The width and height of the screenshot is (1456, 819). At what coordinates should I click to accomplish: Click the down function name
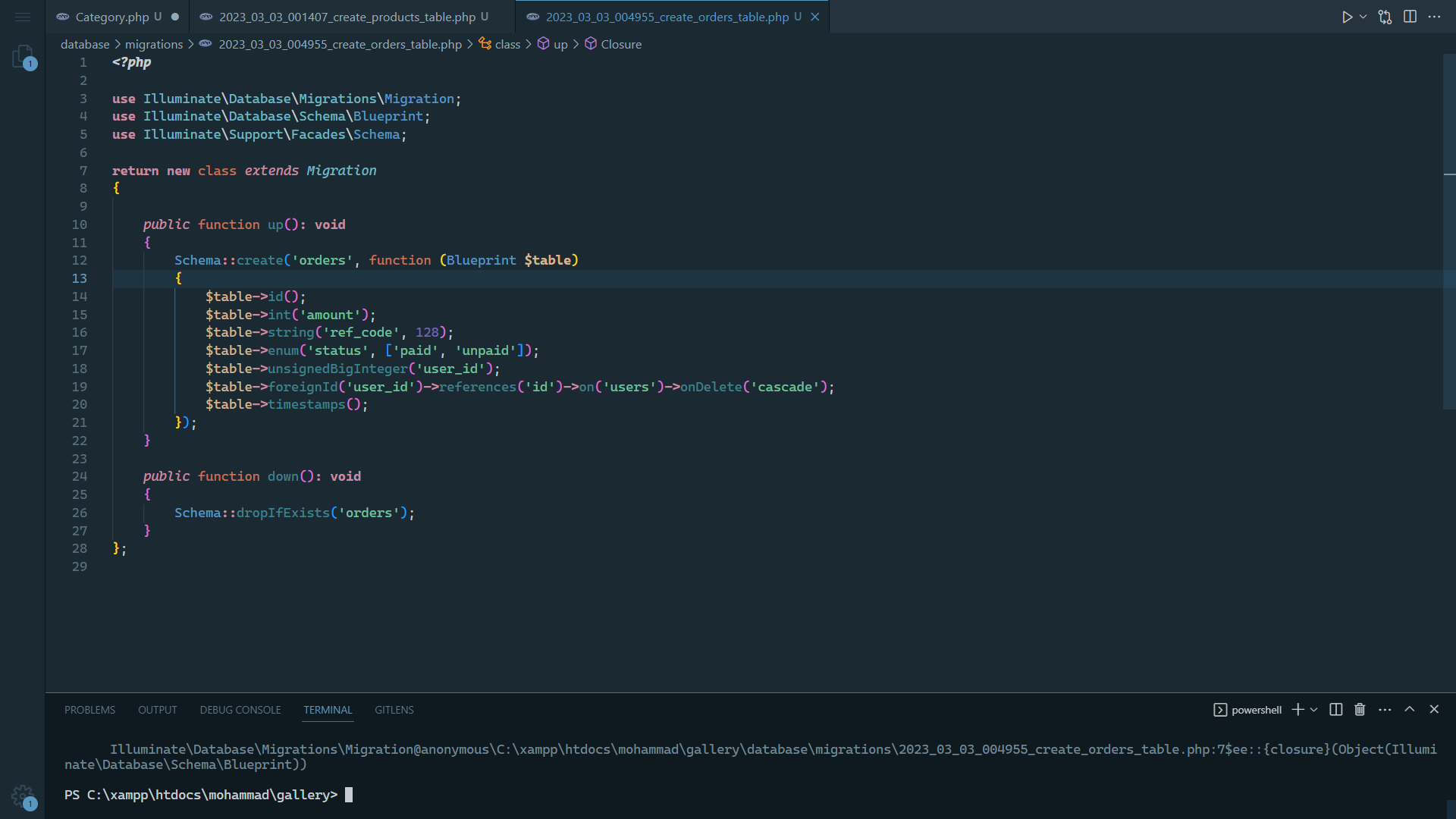283,476
